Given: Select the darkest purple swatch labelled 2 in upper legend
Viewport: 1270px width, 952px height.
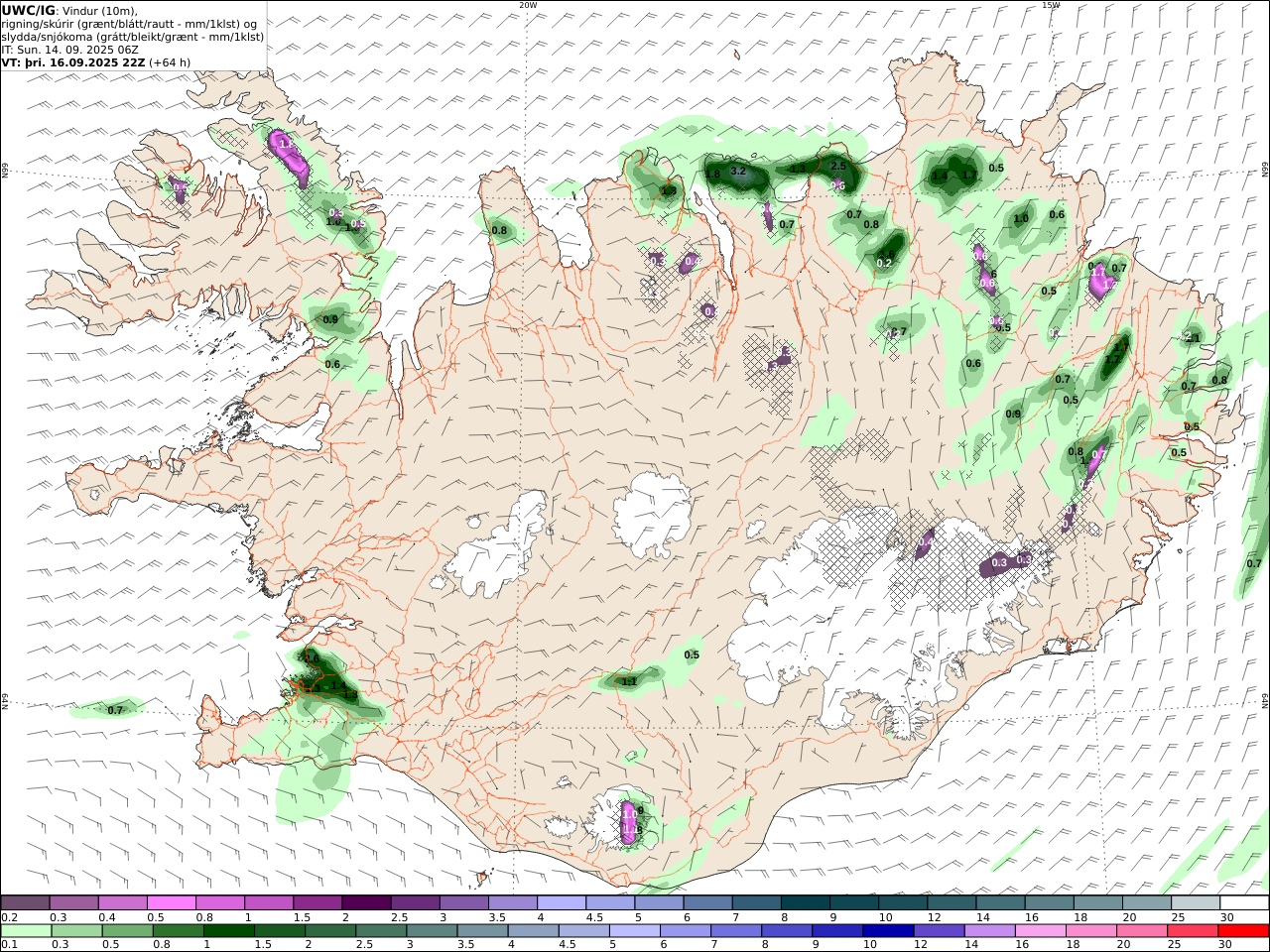Looking at the screenshot, I should (x=366, y=903).
